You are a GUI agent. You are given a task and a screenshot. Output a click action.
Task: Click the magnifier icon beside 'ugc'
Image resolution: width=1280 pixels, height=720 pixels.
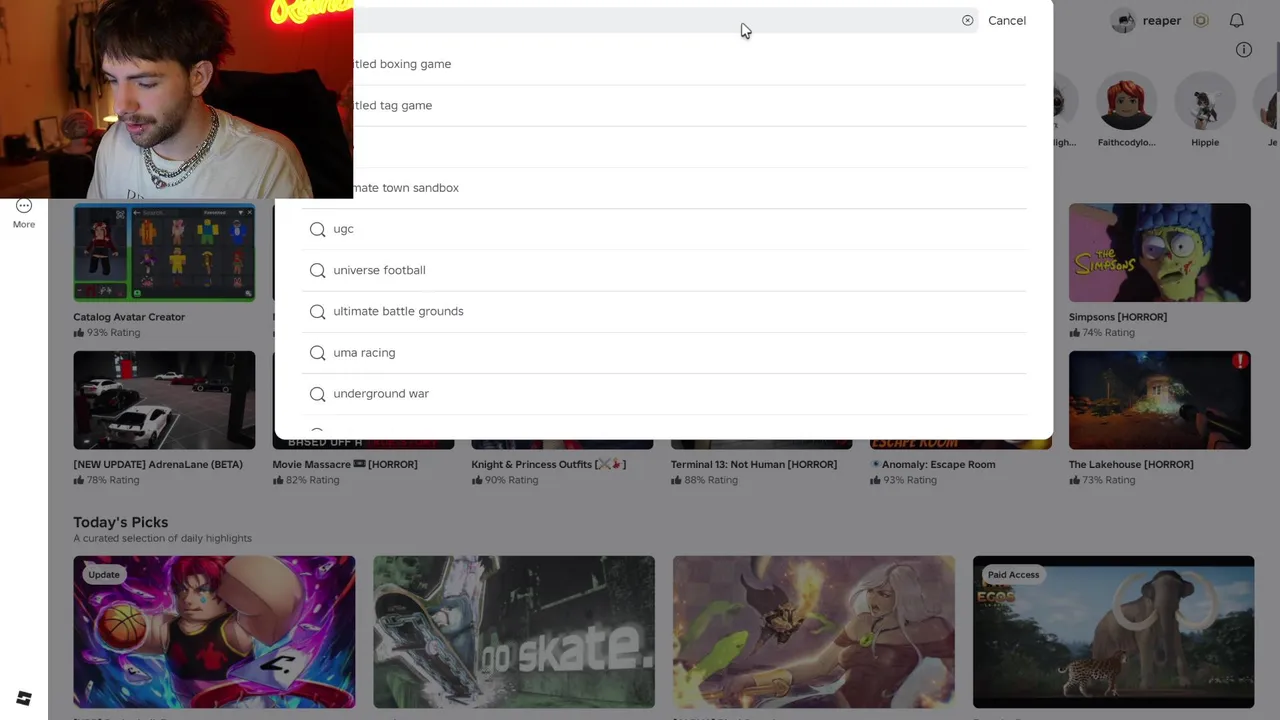(x=317, y=229)
